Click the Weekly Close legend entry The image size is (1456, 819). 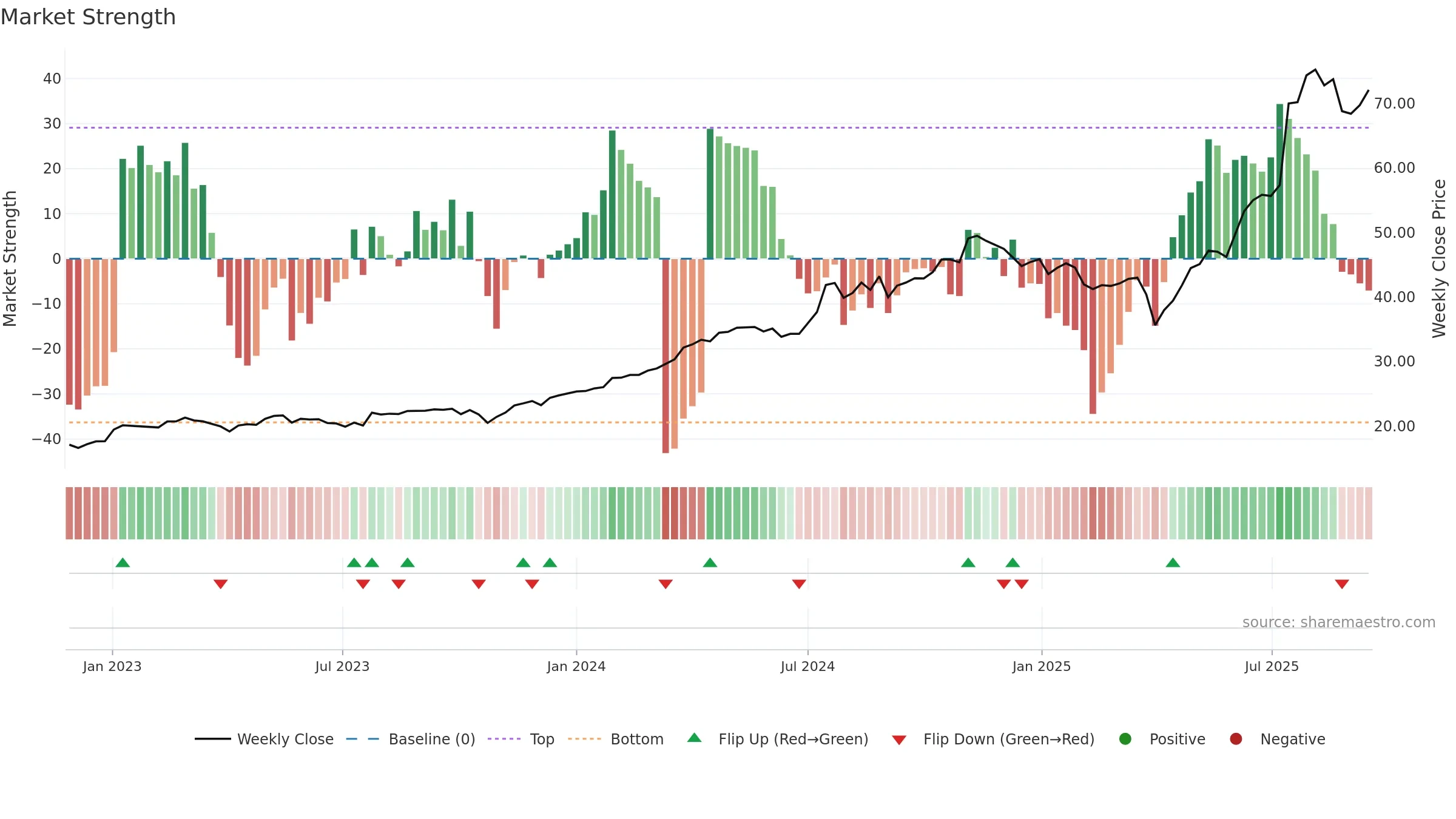point(264,739)
